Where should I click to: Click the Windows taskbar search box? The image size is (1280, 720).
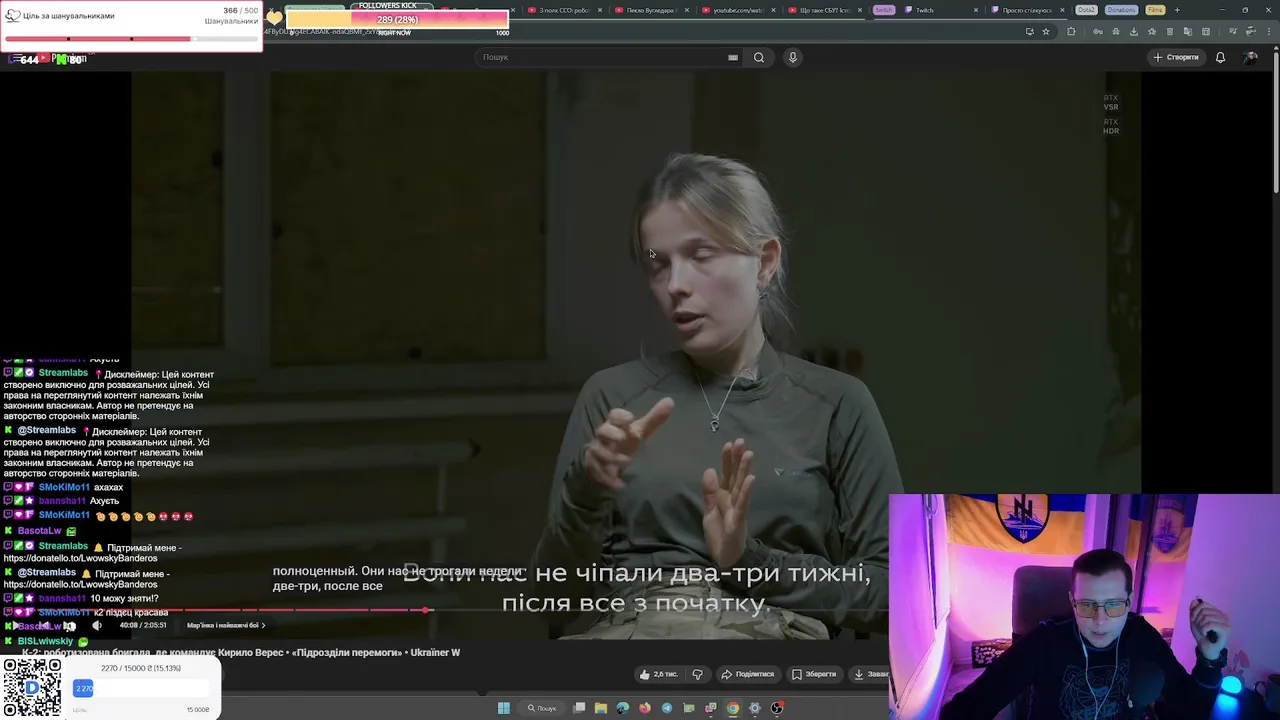coord(542,708)
